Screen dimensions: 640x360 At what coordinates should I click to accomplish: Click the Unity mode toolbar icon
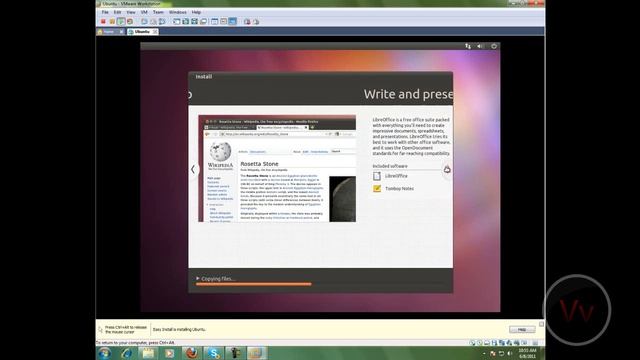203,22
